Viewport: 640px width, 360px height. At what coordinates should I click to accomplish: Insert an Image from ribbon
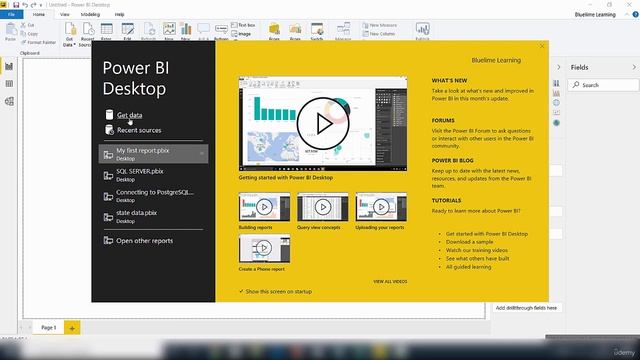click(x=241, y=34)
